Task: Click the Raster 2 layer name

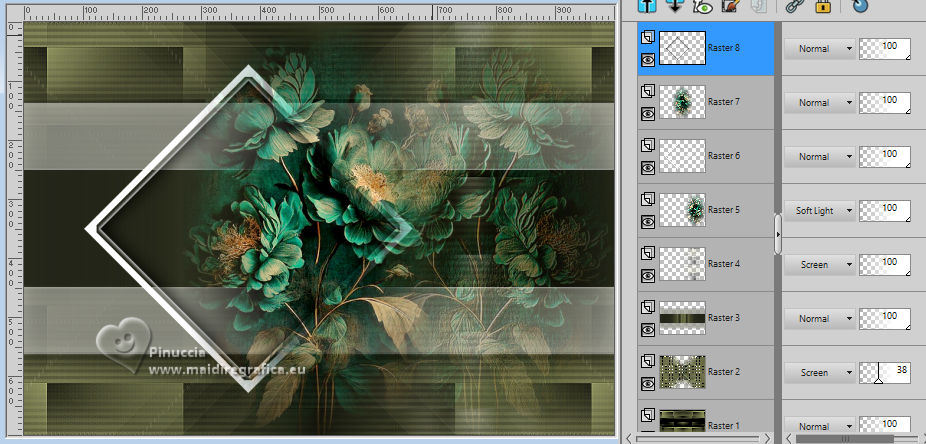Action: 723,372
